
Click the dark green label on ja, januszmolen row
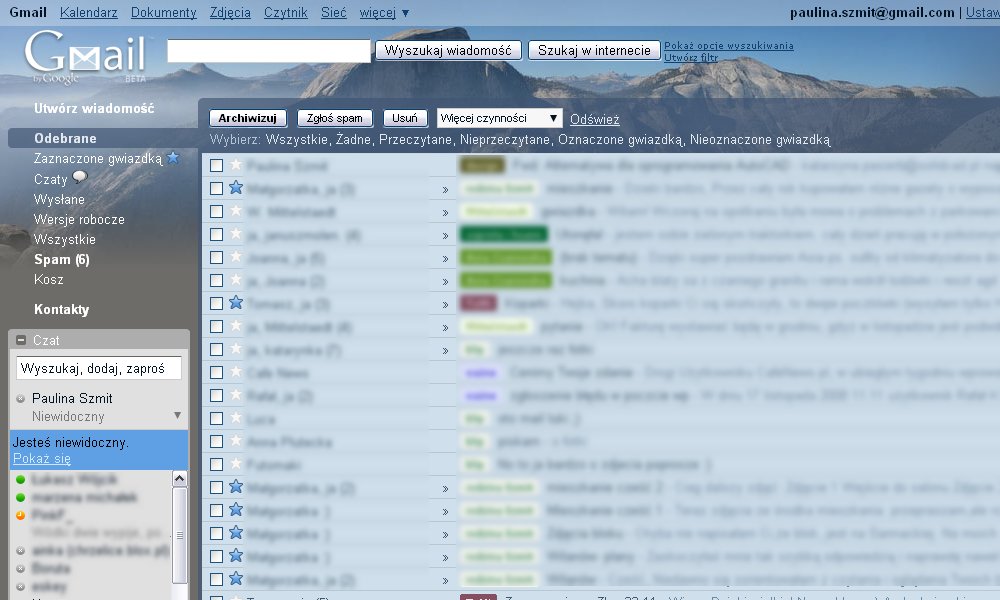(x=504, y=235)
